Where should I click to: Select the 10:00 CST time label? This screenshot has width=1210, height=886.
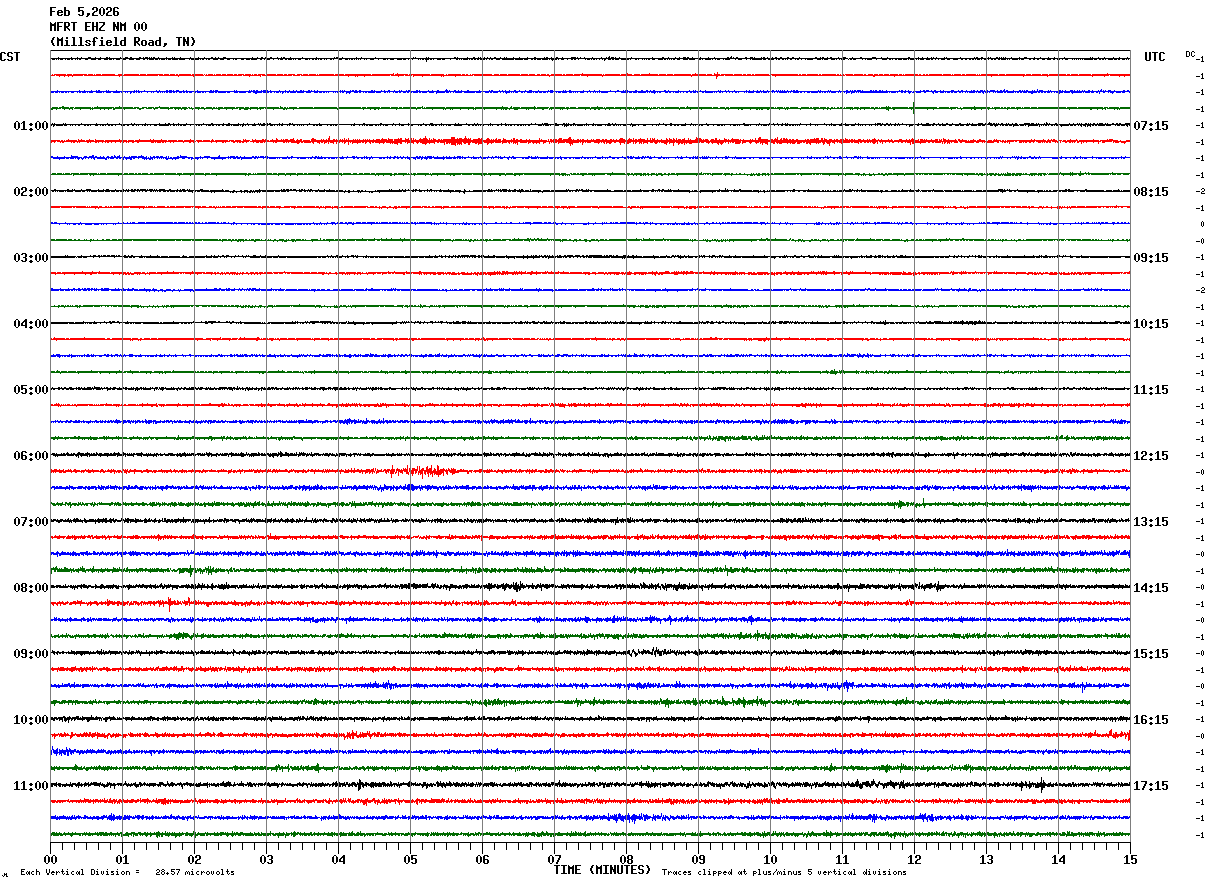[x=31, y=720]
